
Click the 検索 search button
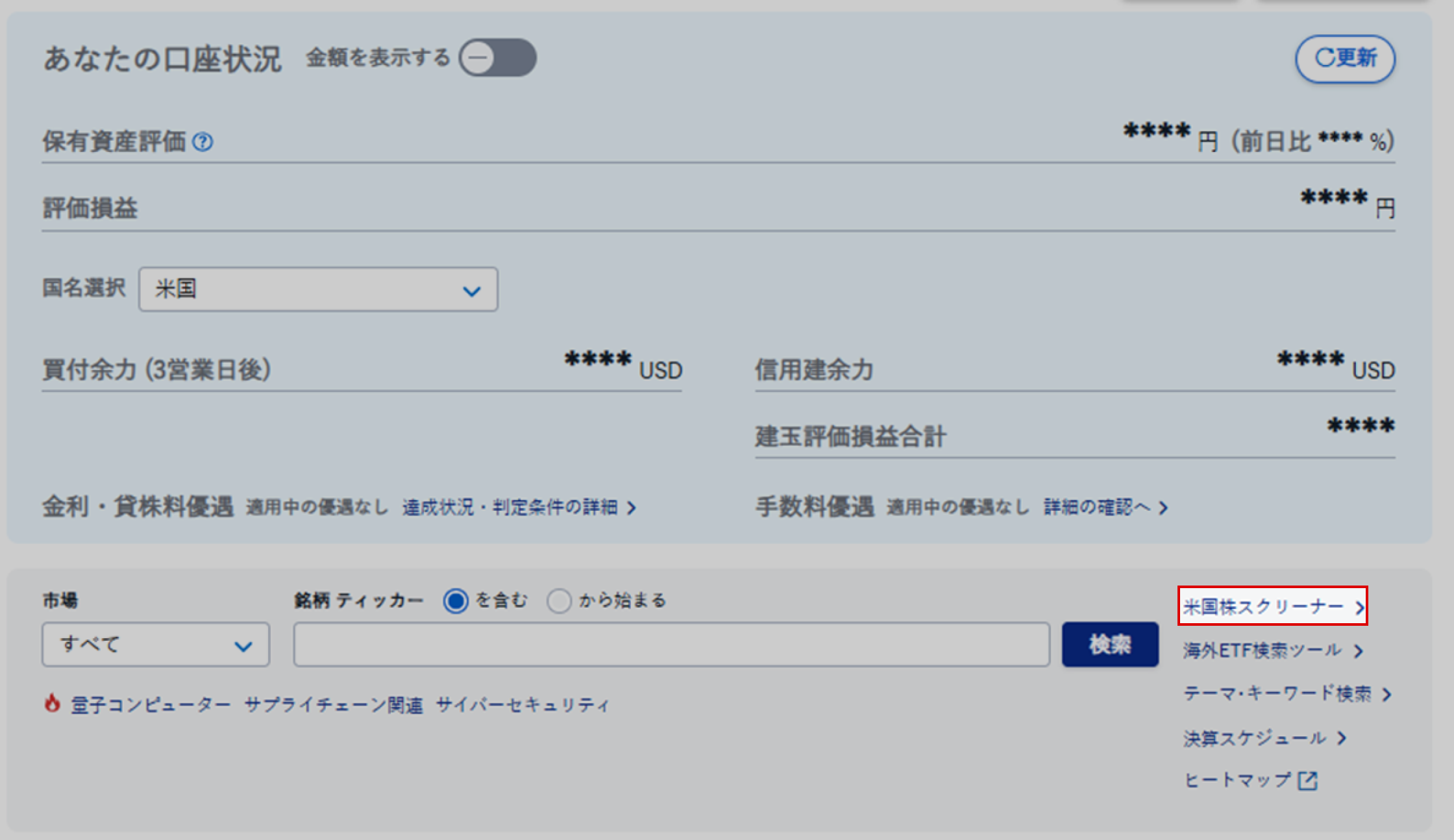point(1110,644)
